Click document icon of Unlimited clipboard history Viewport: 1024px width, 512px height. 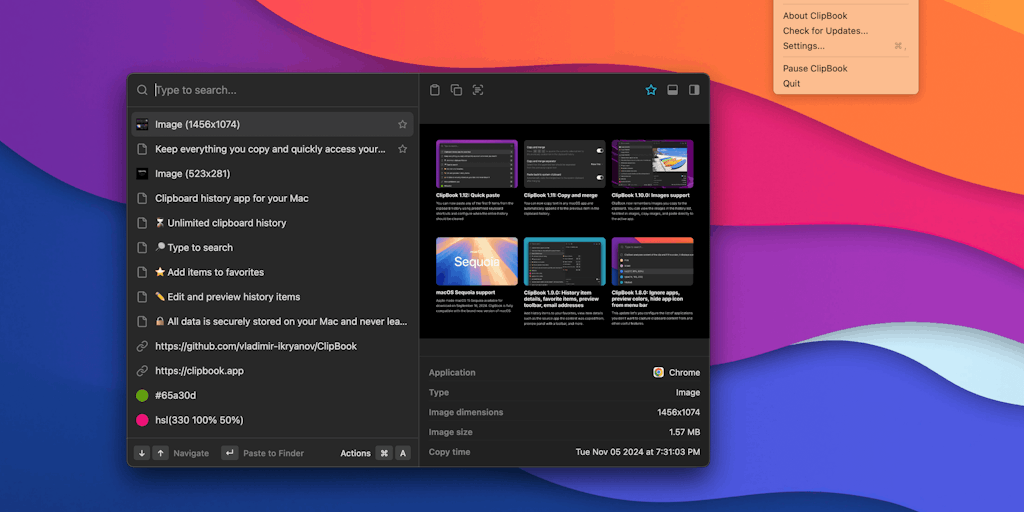142,223
